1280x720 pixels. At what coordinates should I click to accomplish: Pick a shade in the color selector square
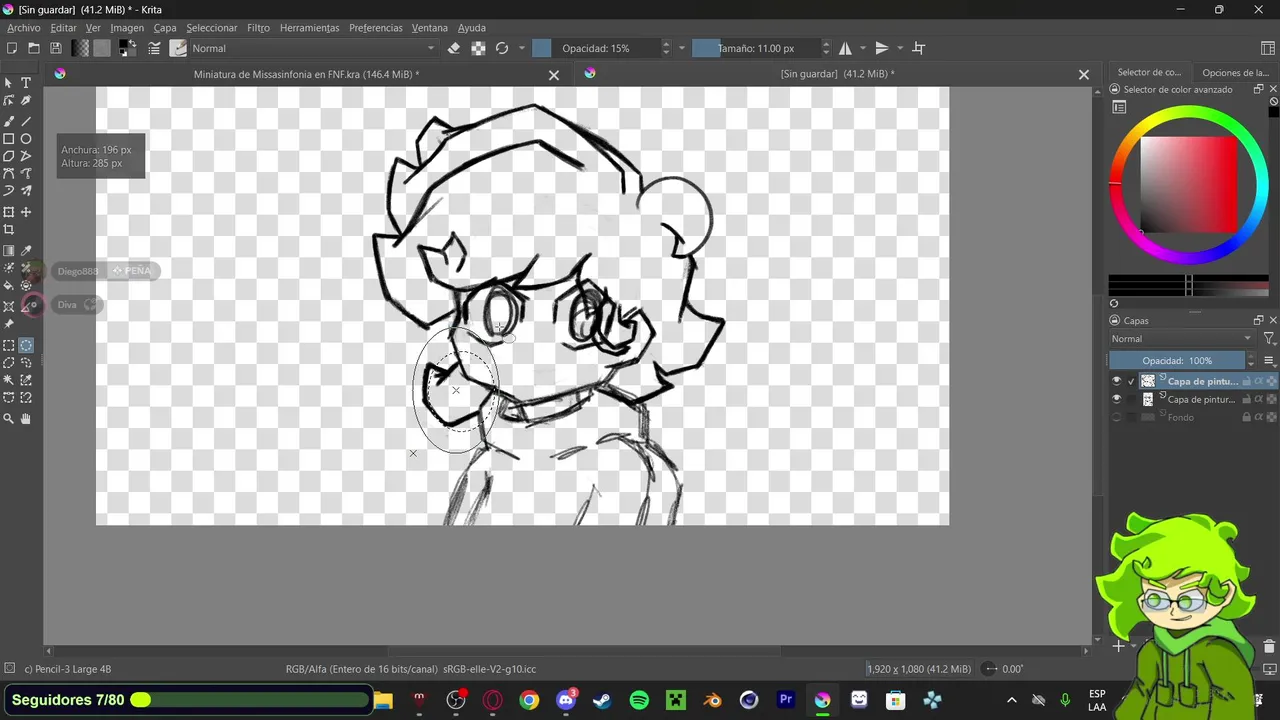tap(1189, 184)
